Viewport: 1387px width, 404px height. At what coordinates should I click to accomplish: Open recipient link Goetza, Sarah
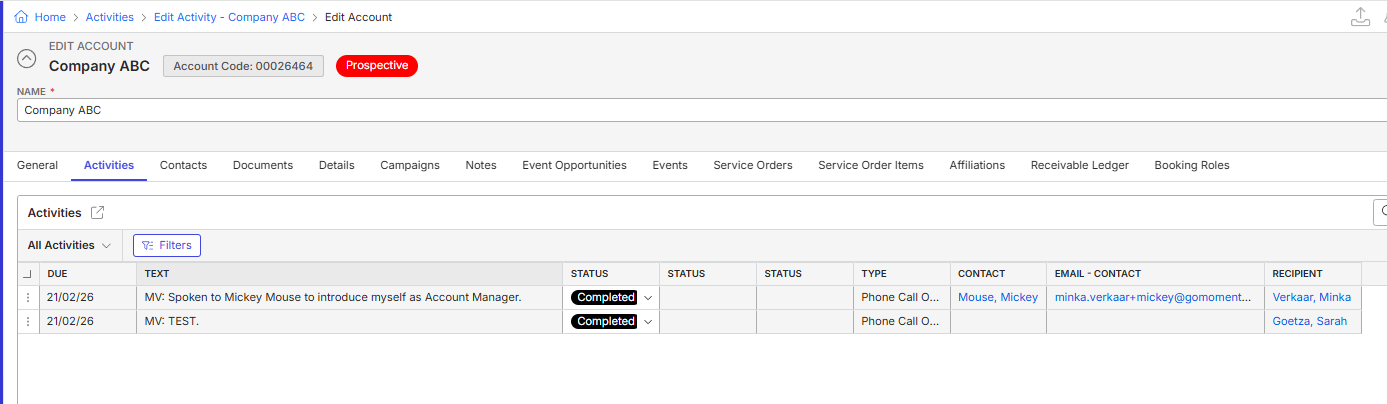1309,321
